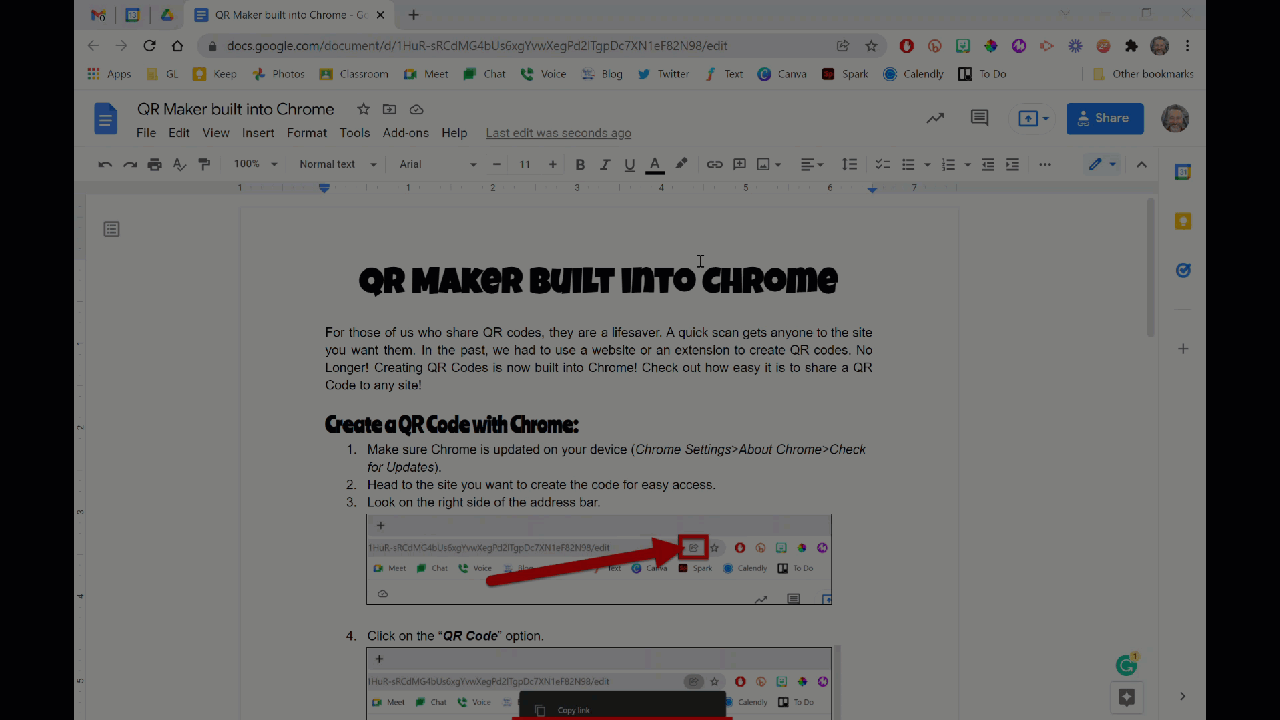Open the Tools menu
Screen dimensions: 1280x720
355,133
